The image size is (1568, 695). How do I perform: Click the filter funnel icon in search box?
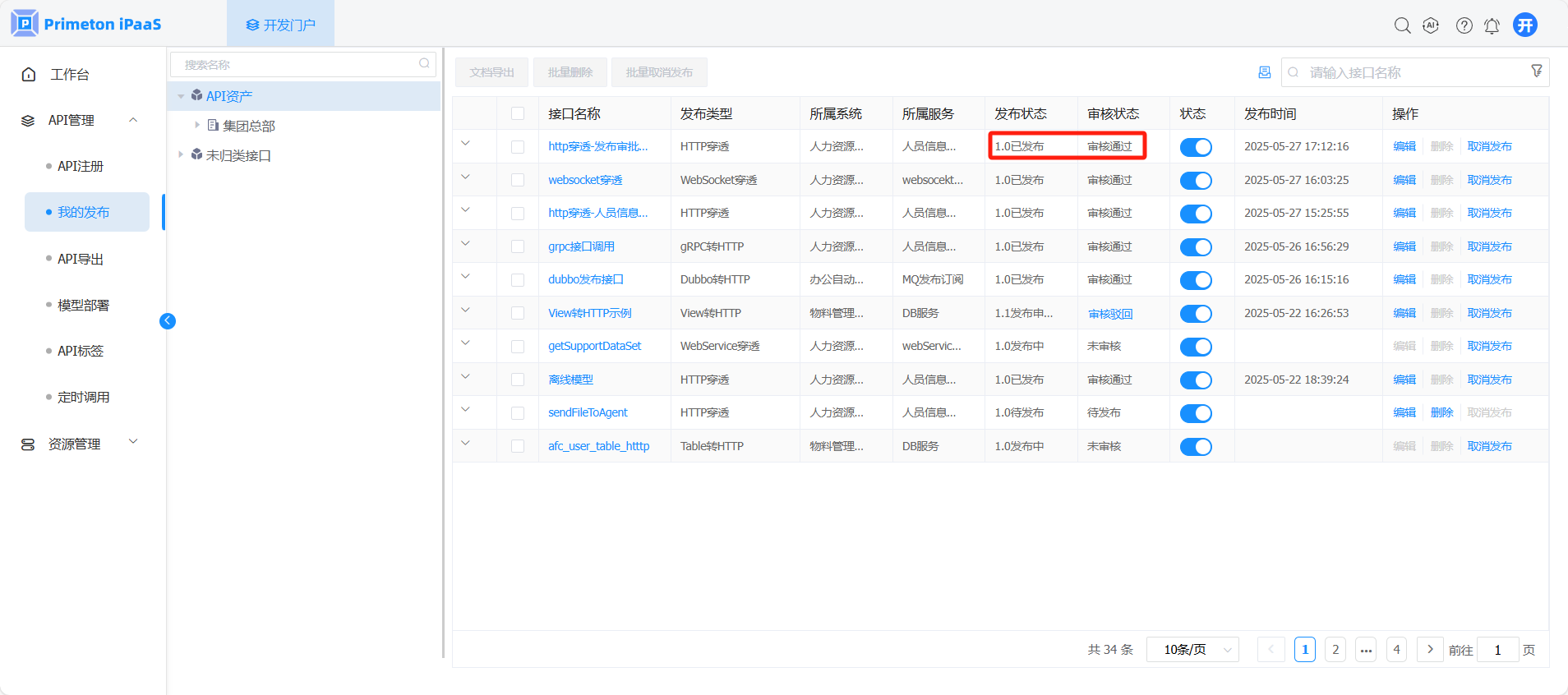(1536, 71)
